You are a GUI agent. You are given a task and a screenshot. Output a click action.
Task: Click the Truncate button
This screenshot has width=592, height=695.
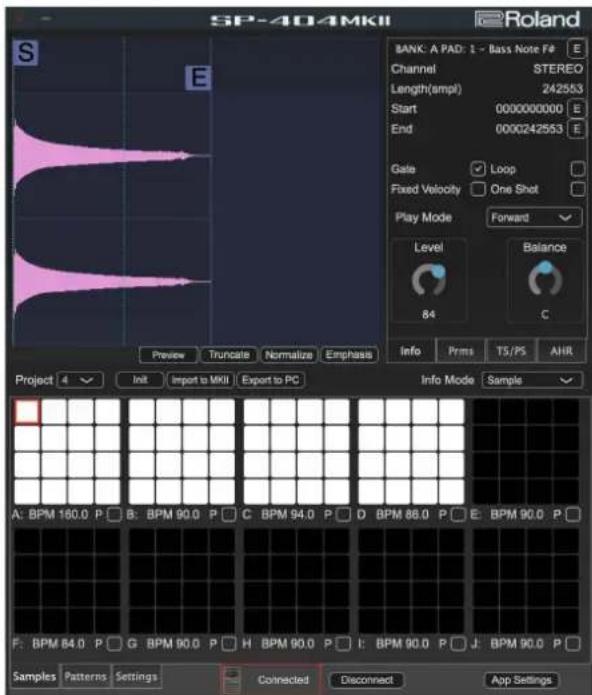coord(229,355)
